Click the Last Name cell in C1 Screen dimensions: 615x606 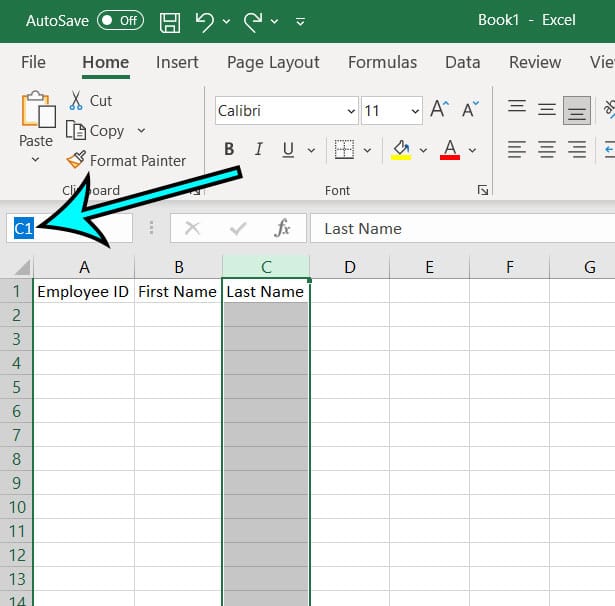(266, 291)
